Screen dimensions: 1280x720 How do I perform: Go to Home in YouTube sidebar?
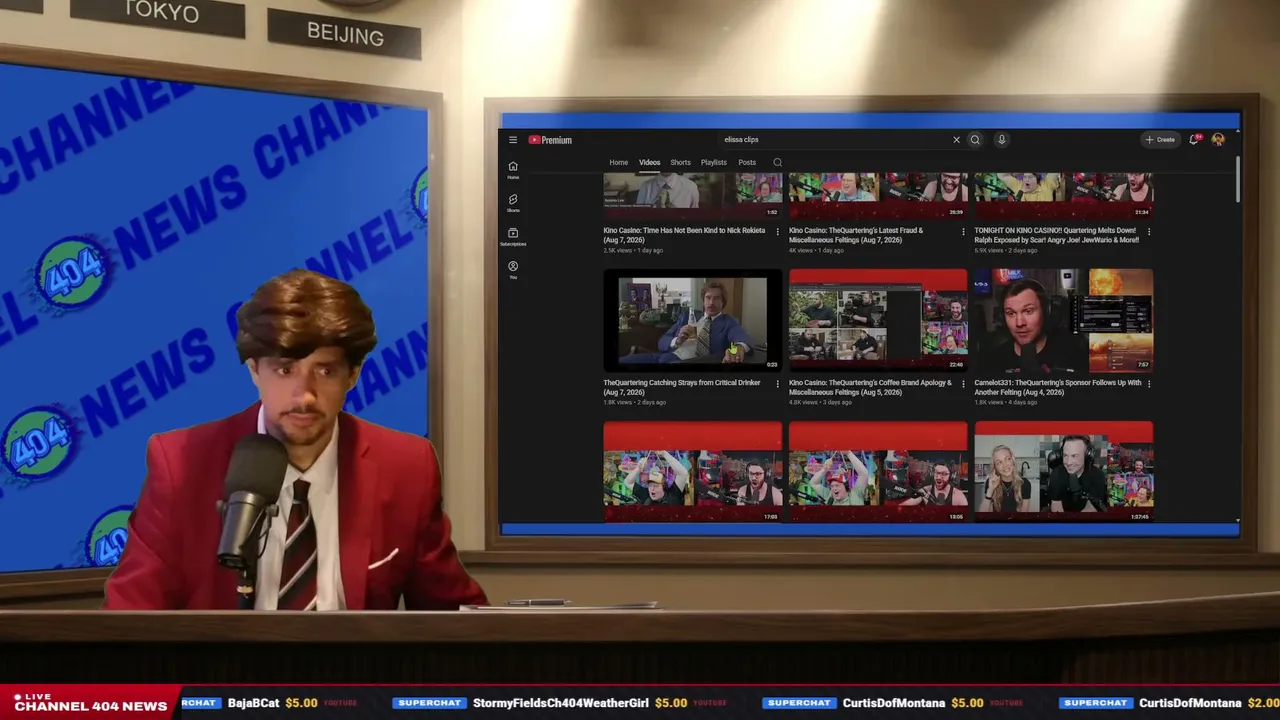[513, 169]
